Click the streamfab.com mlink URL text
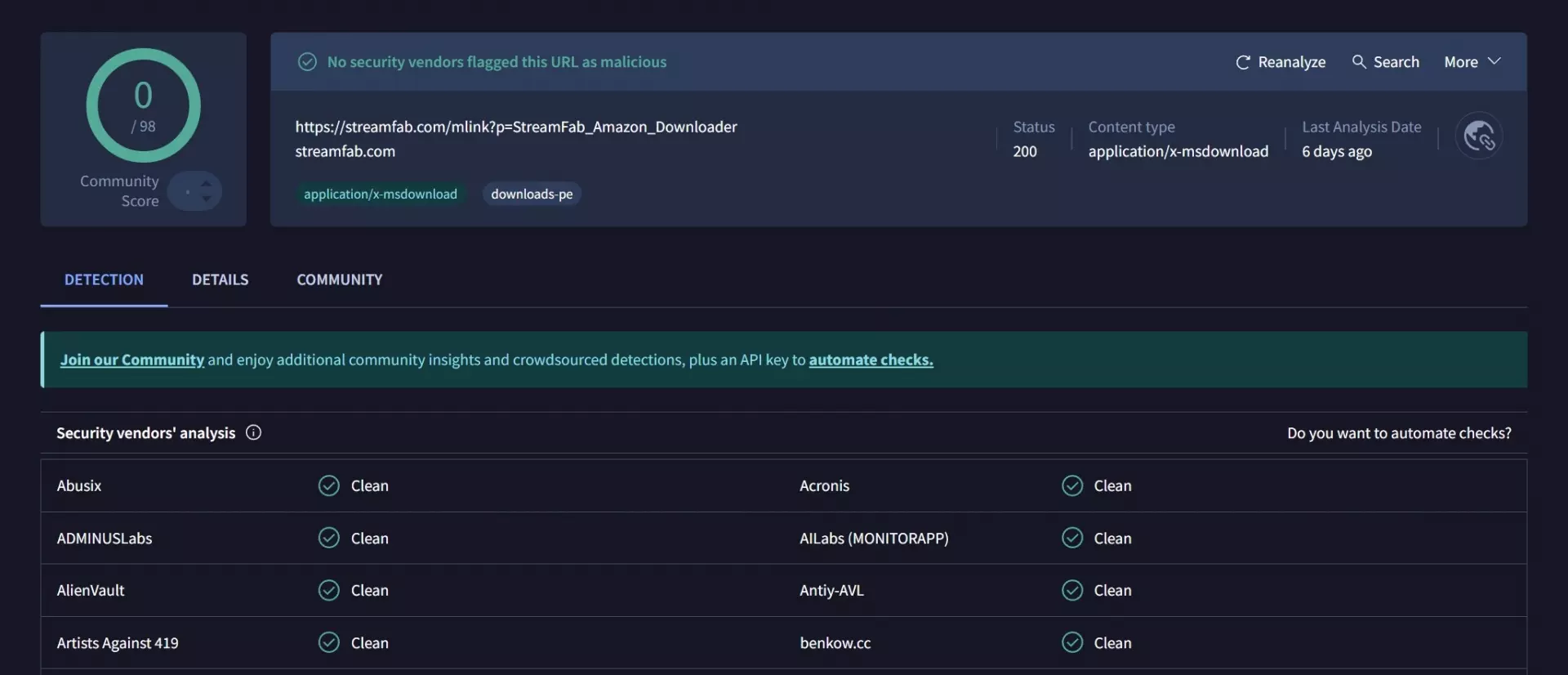 516,127
